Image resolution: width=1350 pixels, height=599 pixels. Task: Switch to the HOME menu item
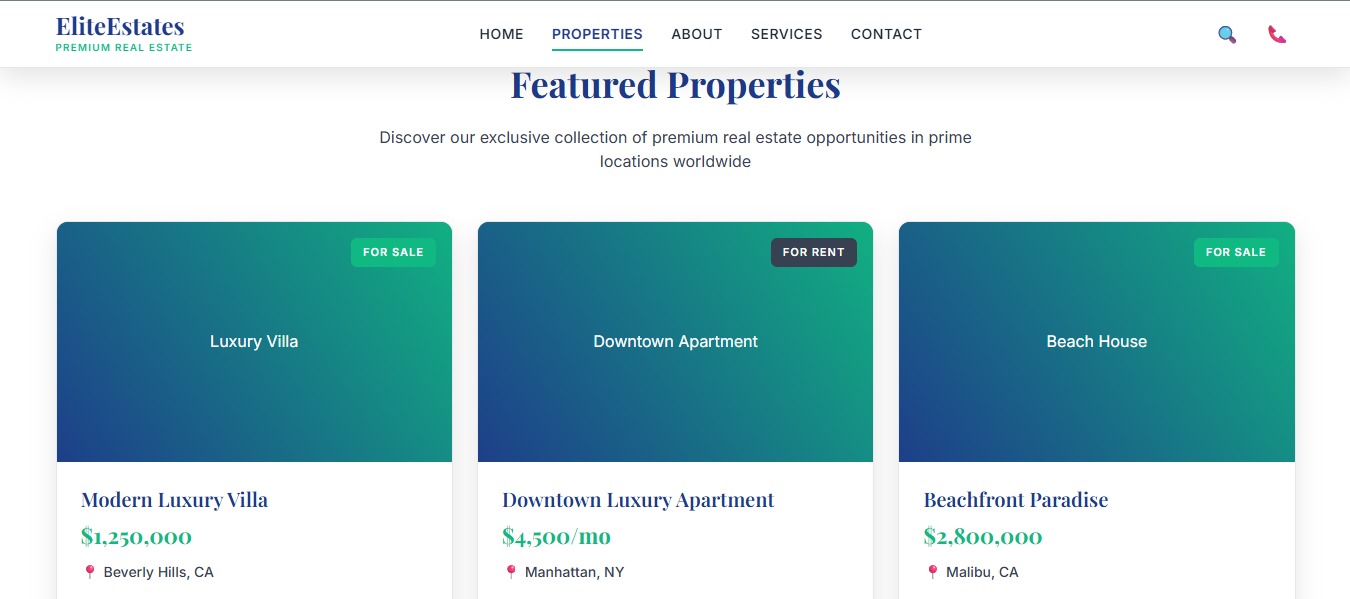pos(501,34)
